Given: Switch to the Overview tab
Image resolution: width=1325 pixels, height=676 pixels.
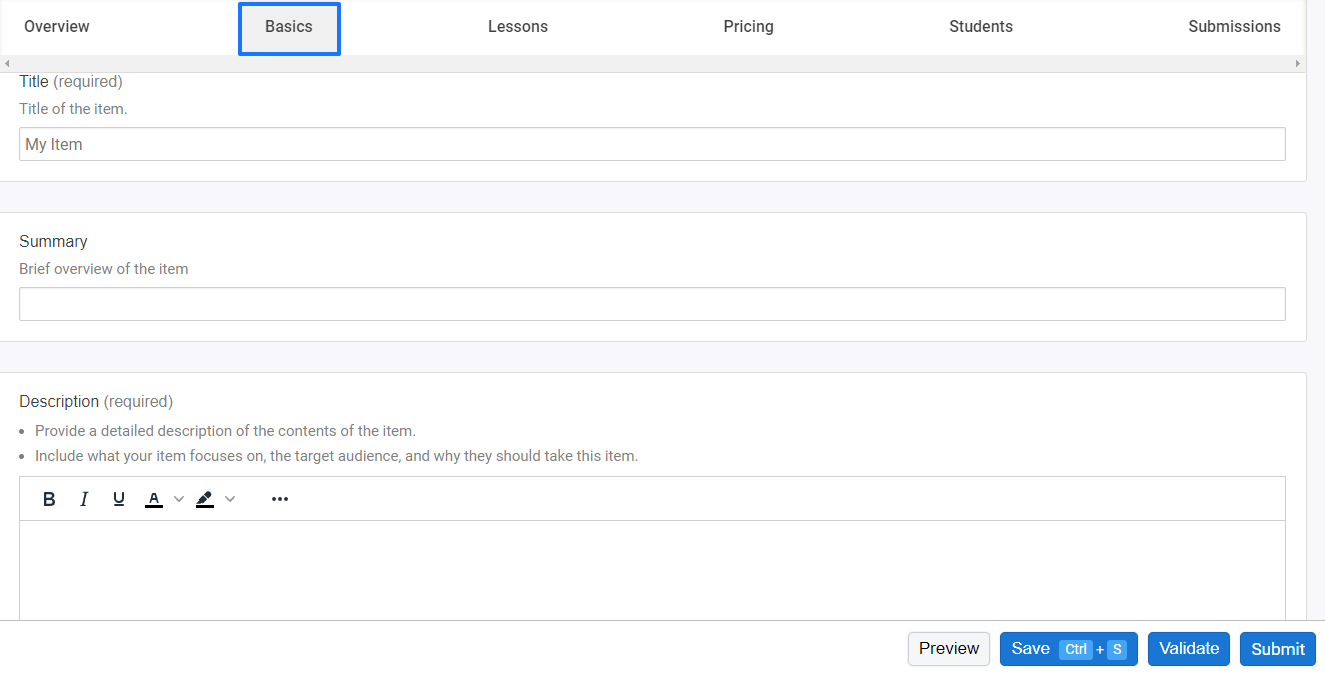Looking at the screenshot, I should tap(57, 27).
